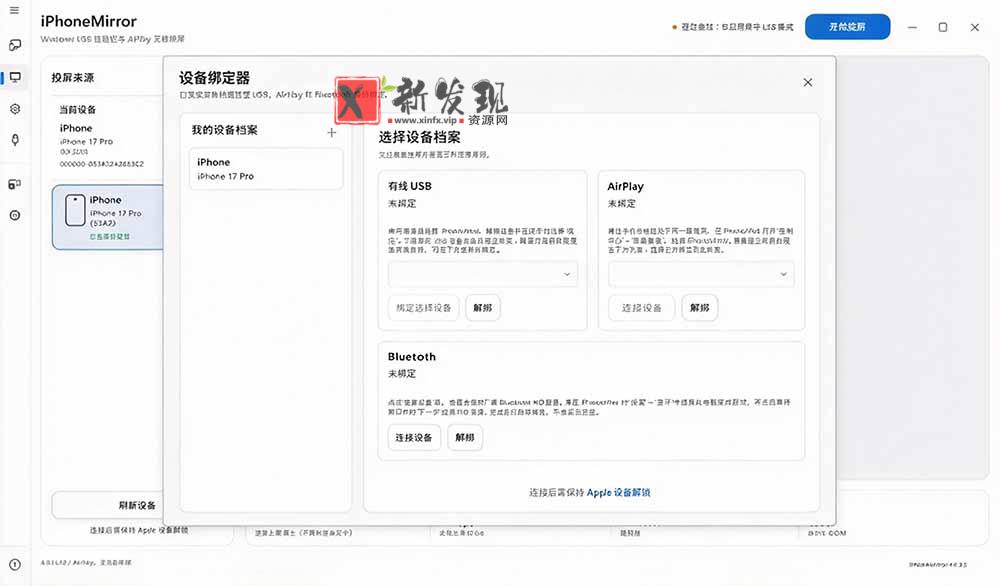The image size is (1000, 586).
Task: Open the cast screen sidebar page
Action: click(x=15, y=45)
